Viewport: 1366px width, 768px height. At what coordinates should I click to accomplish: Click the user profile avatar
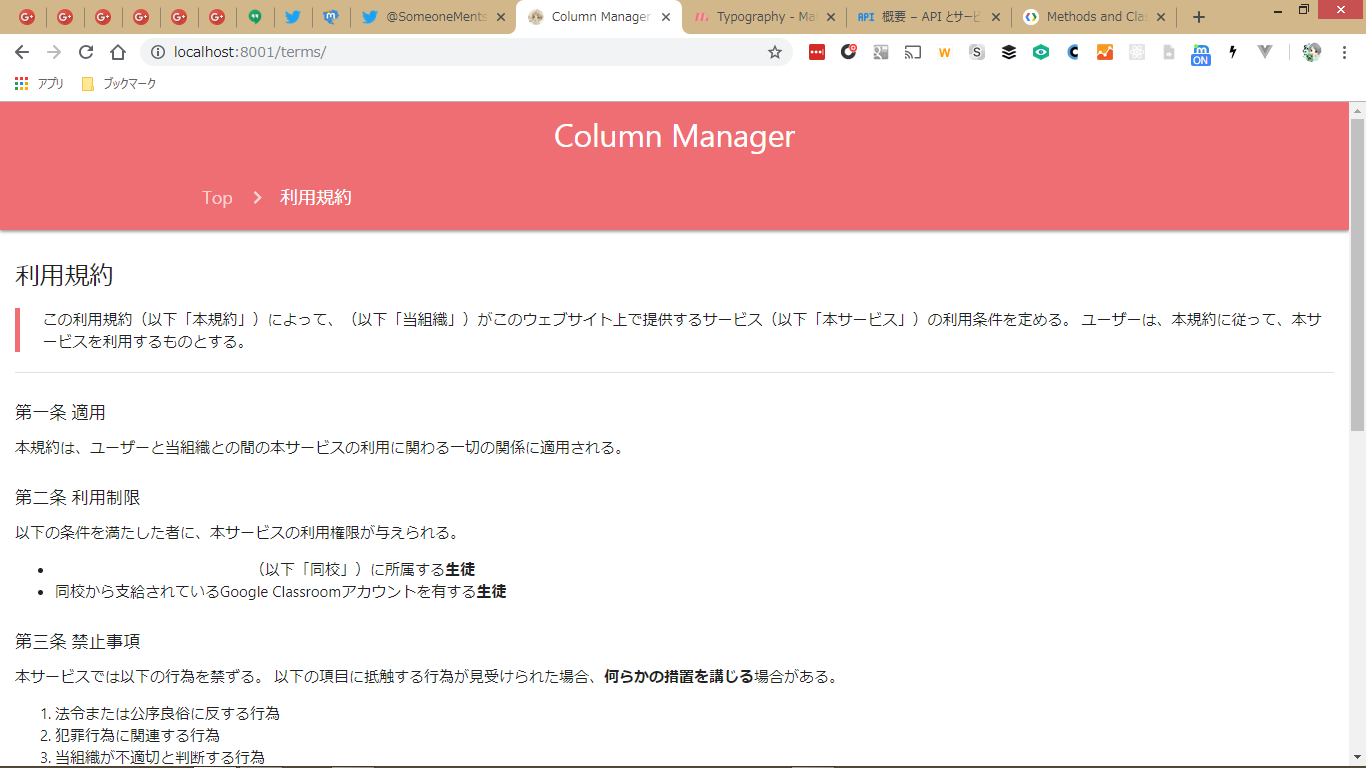click(x=1312, y=52)
